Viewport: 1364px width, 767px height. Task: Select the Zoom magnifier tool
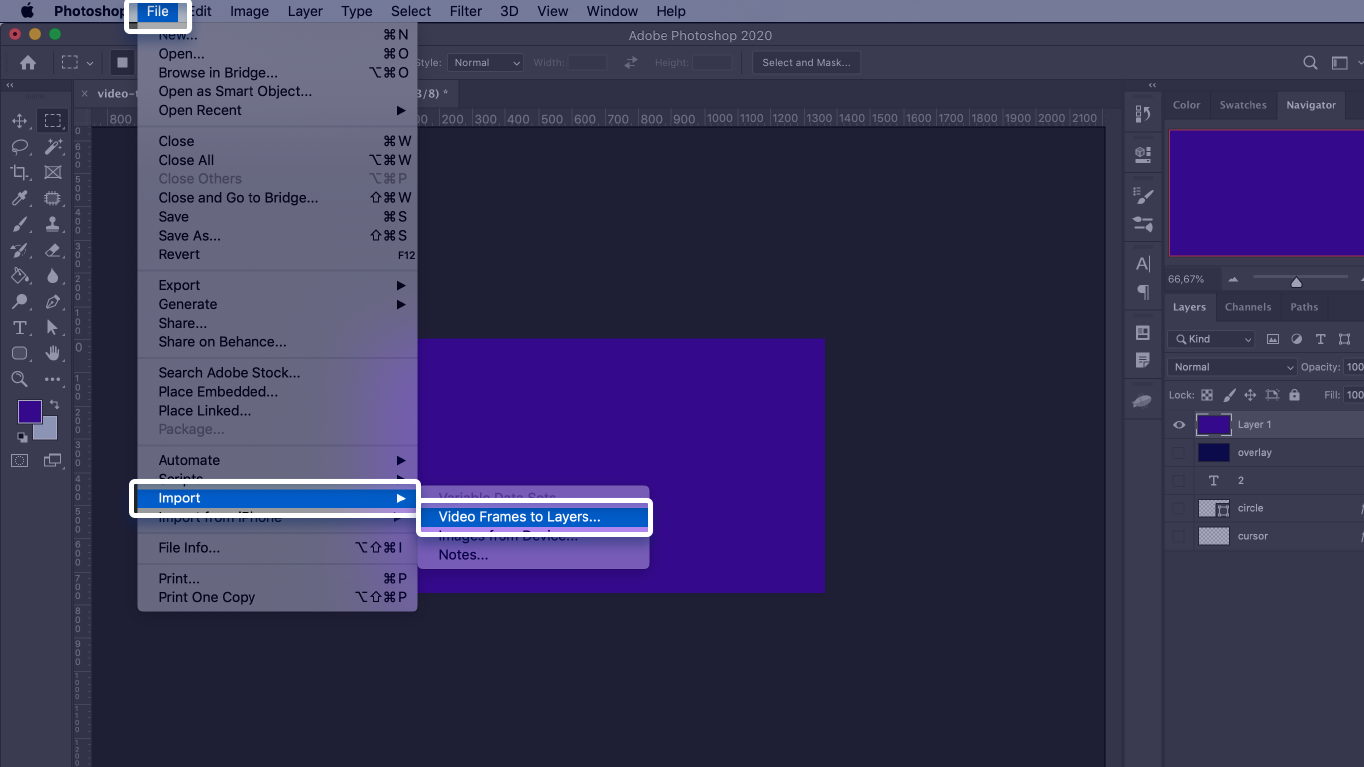click(19, 379)
